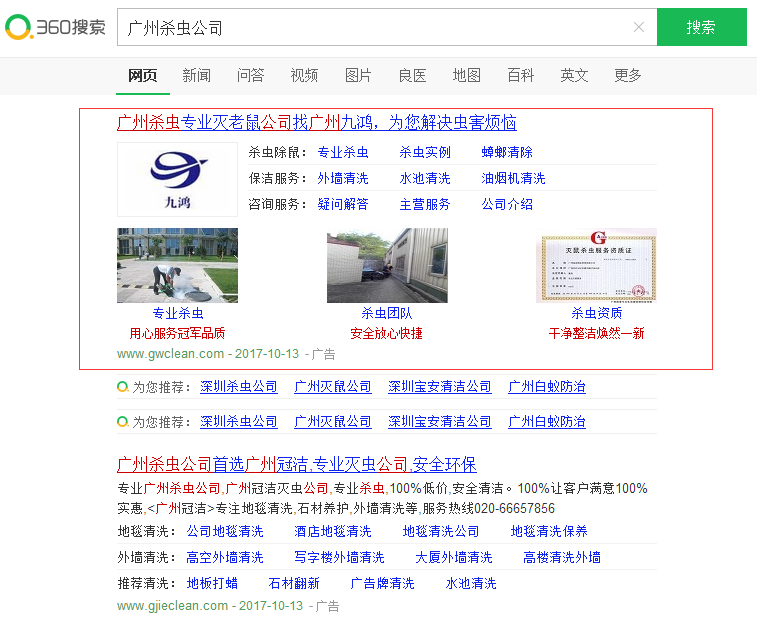
Task: Open the 专业杀虫 worker photo thumbnail
Action: click(x=177, y=265)
